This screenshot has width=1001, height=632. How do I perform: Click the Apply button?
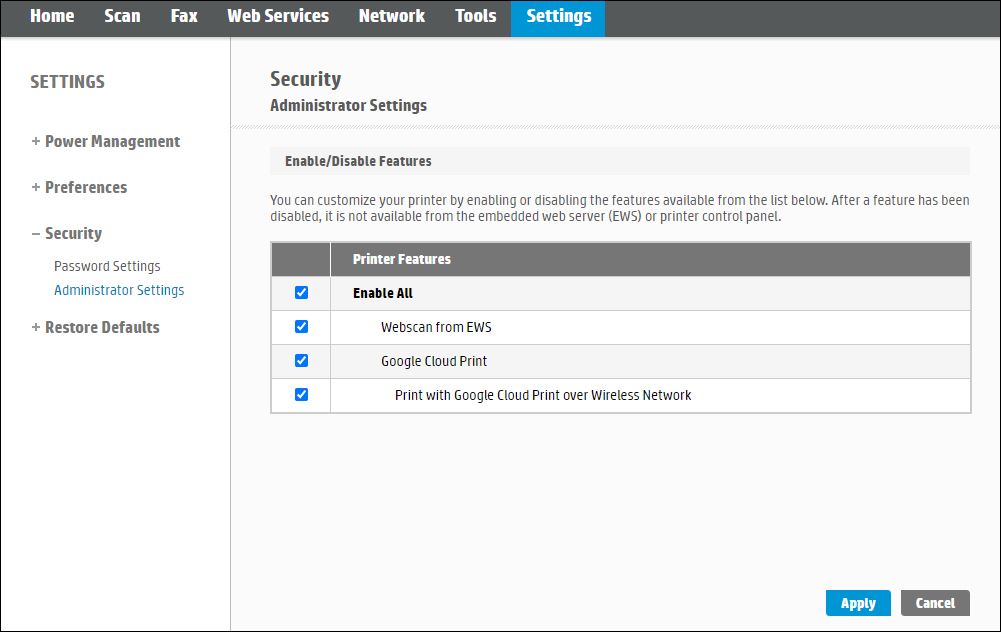coord(858,603)
